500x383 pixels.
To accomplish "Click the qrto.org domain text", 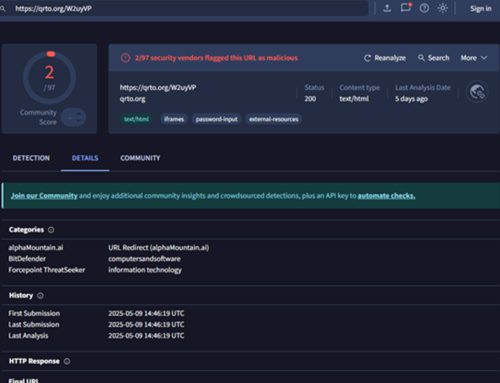I will [x=133, y=99].
